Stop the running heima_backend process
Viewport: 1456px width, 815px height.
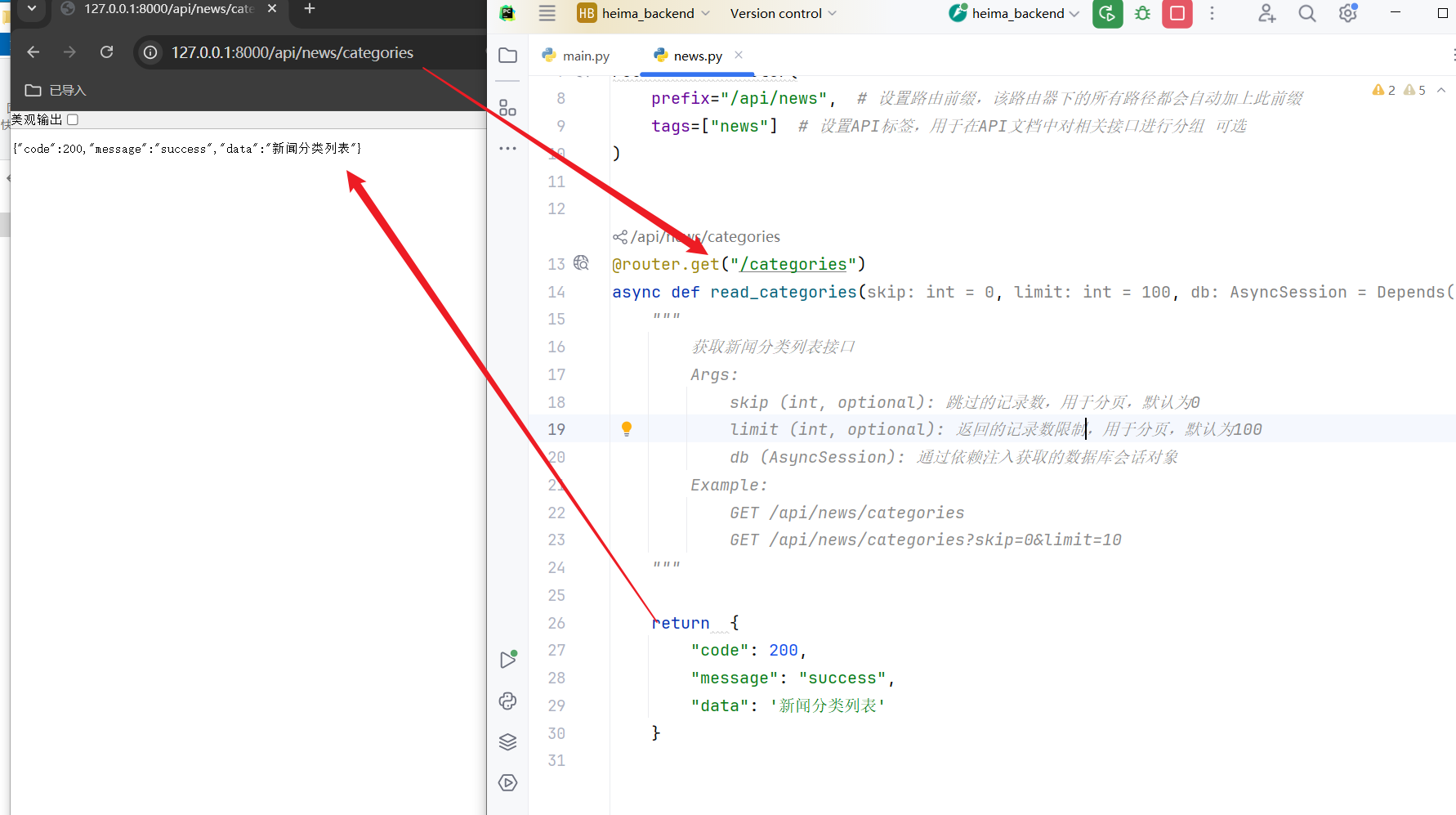click(1177, 14)
